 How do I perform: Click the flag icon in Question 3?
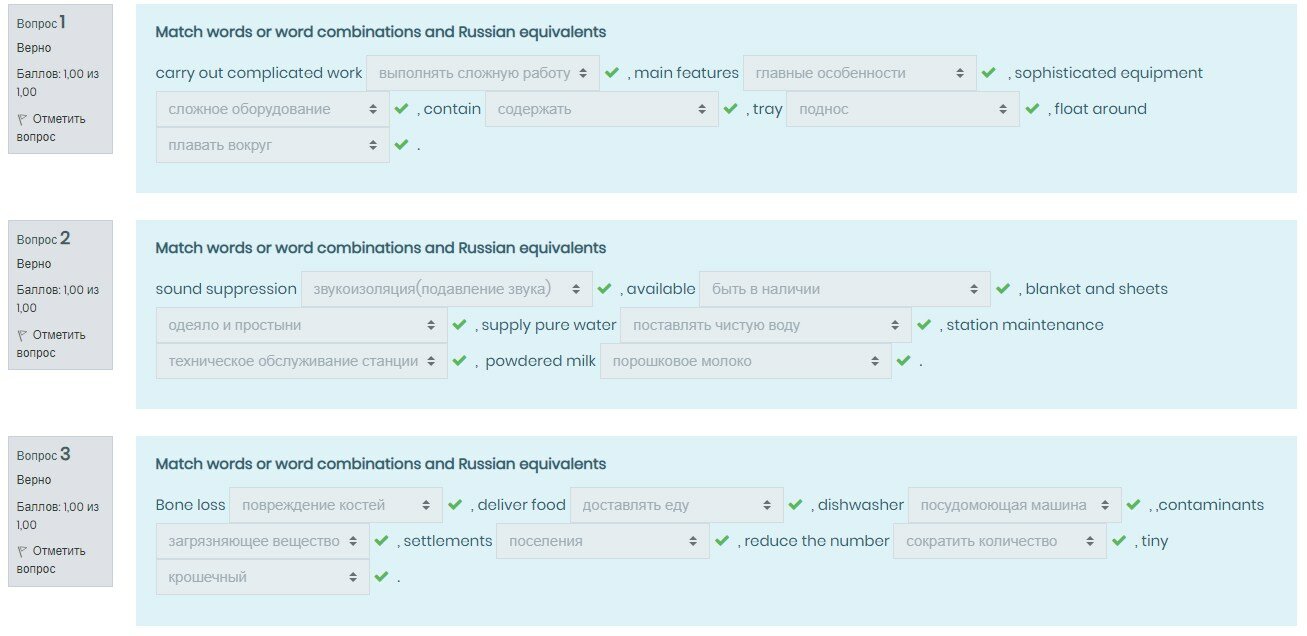22,551
